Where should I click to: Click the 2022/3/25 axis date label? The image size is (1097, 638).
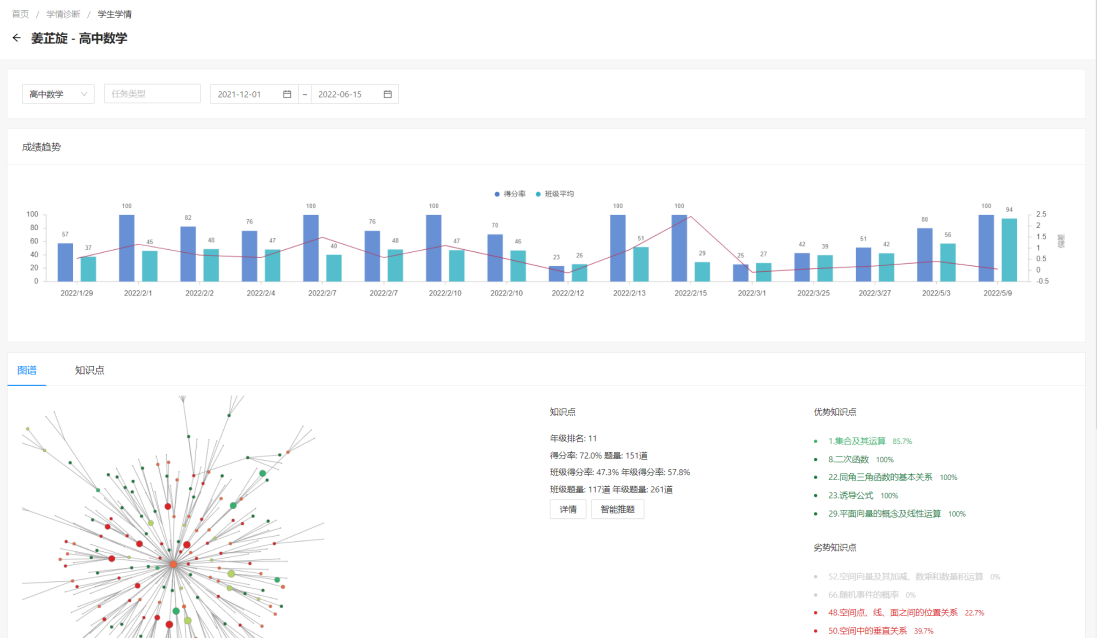[814, 293]
